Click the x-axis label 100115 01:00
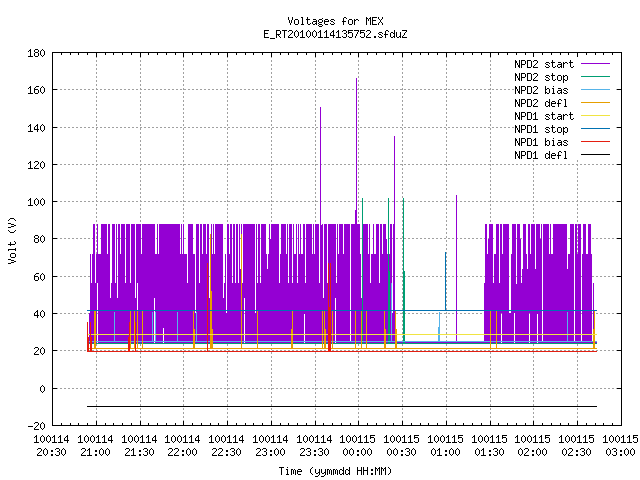The height and width of the screenshot is (480, 640). (445, 446)
